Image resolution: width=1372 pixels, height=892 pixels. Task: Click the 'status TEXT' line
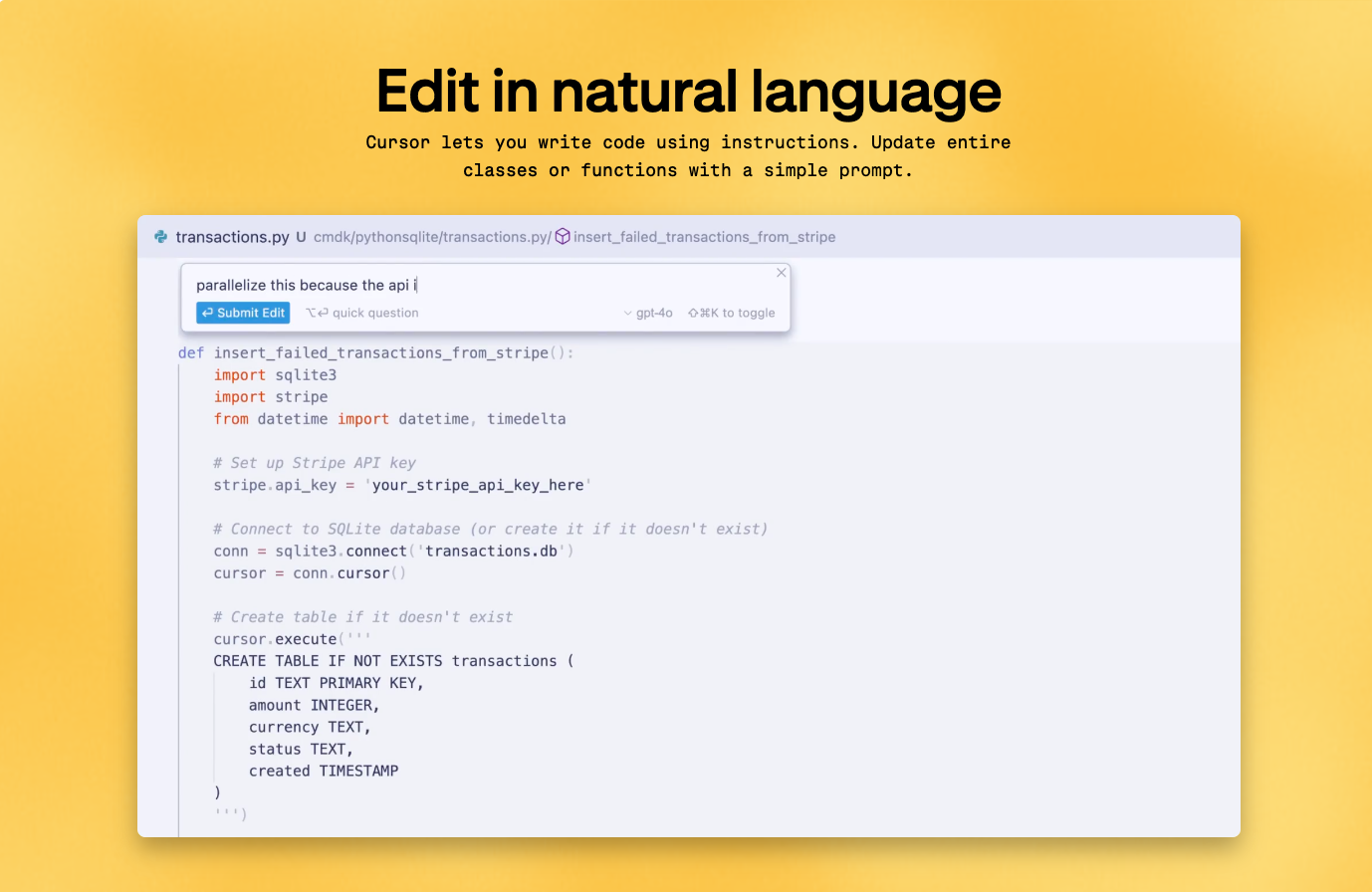301,750
